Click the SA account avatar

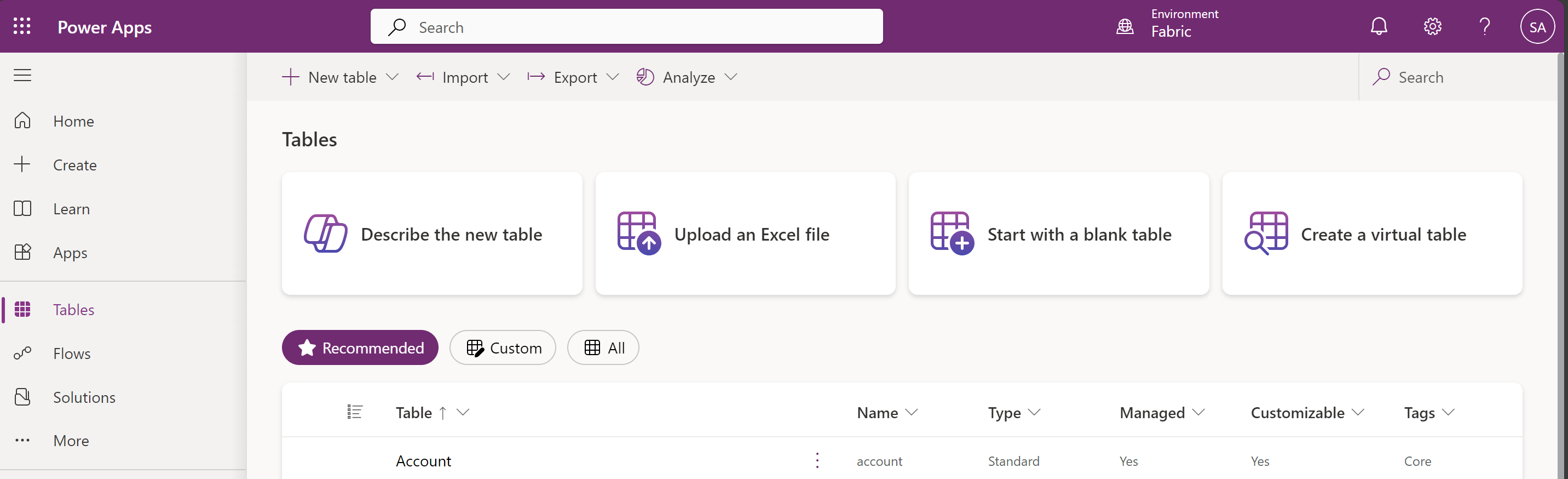[x=1537, y=27]
